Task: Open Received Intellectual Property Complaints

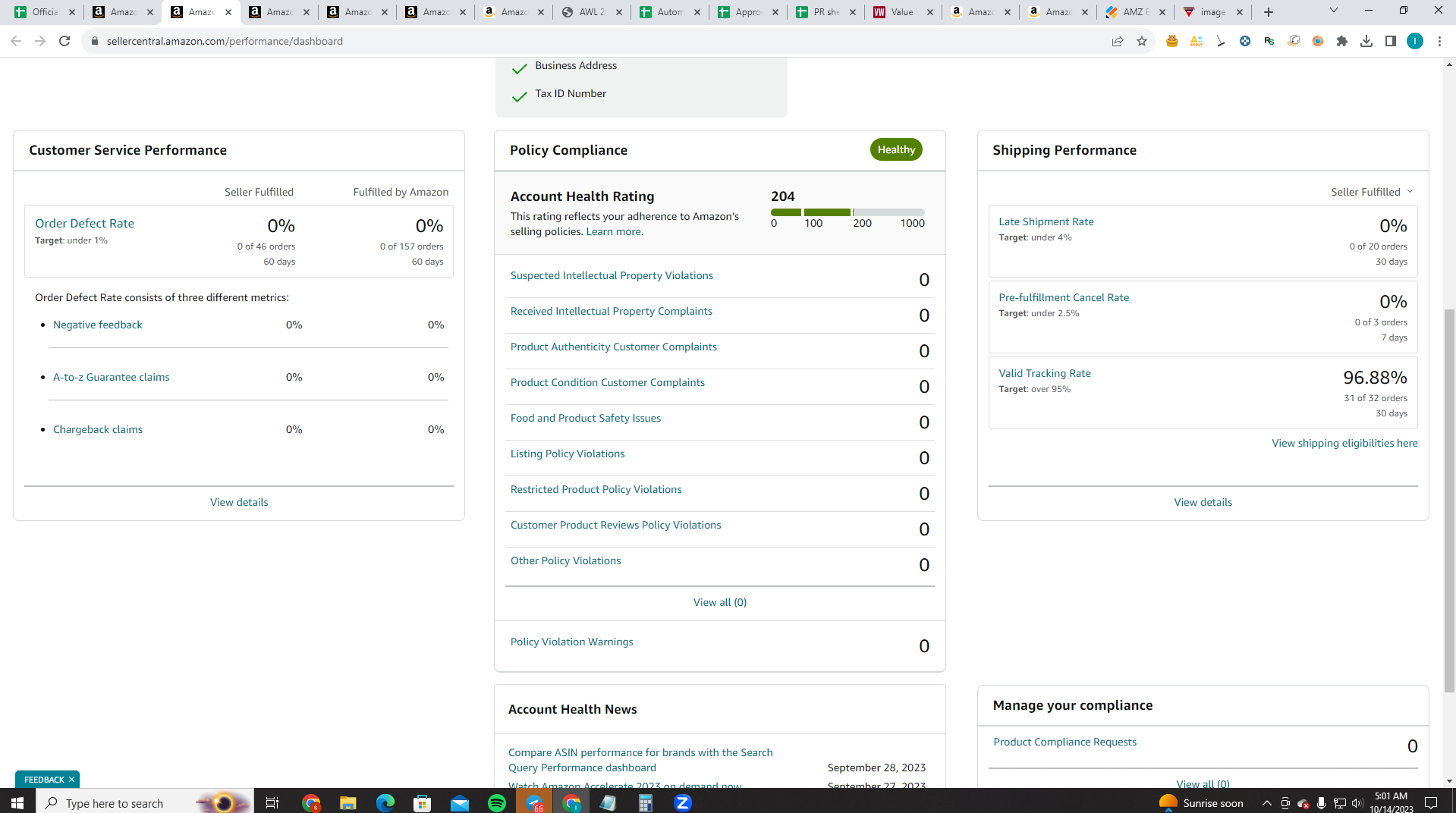Action: (x=611, y=311)
